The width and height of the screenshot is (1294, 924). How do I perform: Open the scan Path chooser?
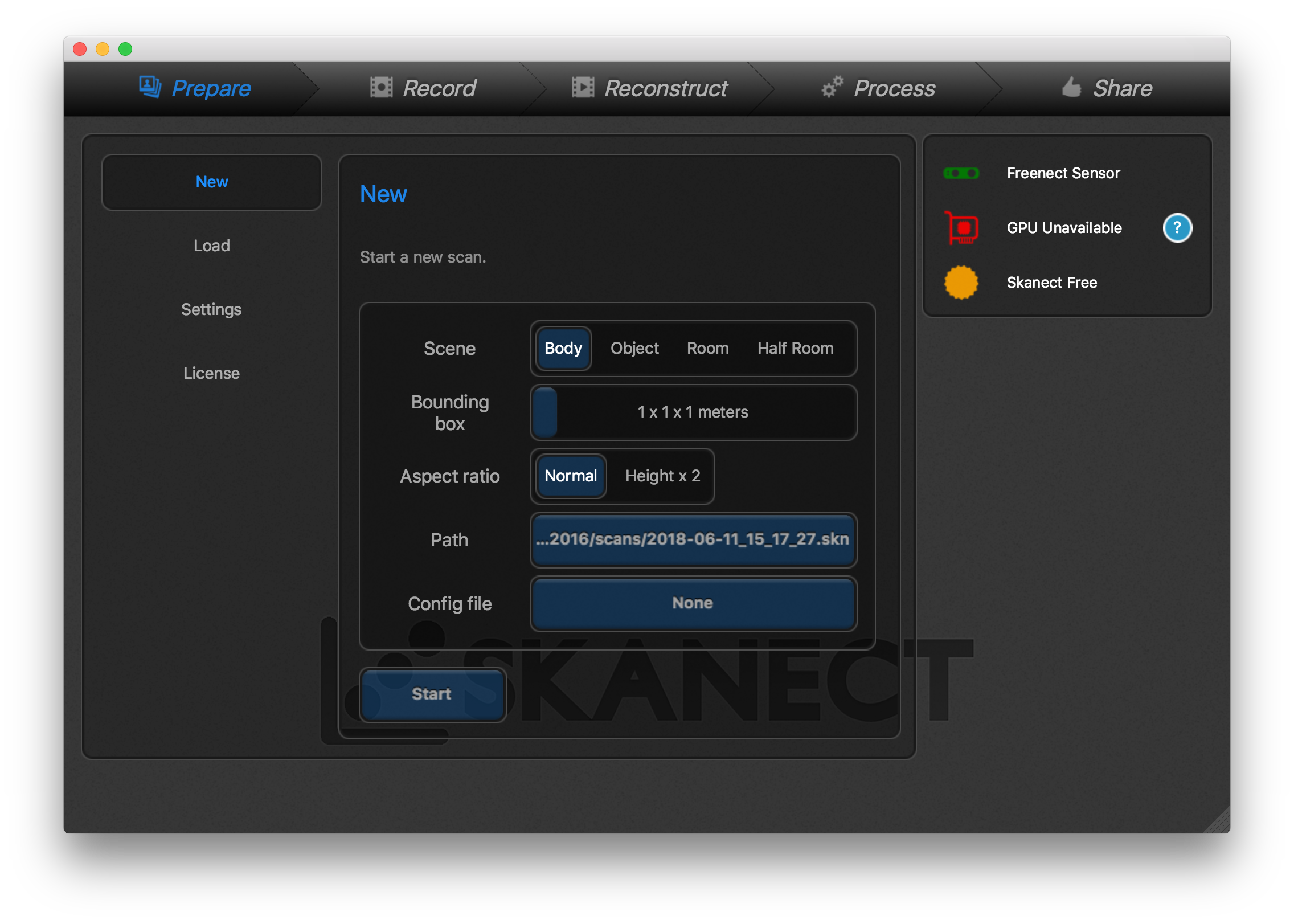point(693,539)
